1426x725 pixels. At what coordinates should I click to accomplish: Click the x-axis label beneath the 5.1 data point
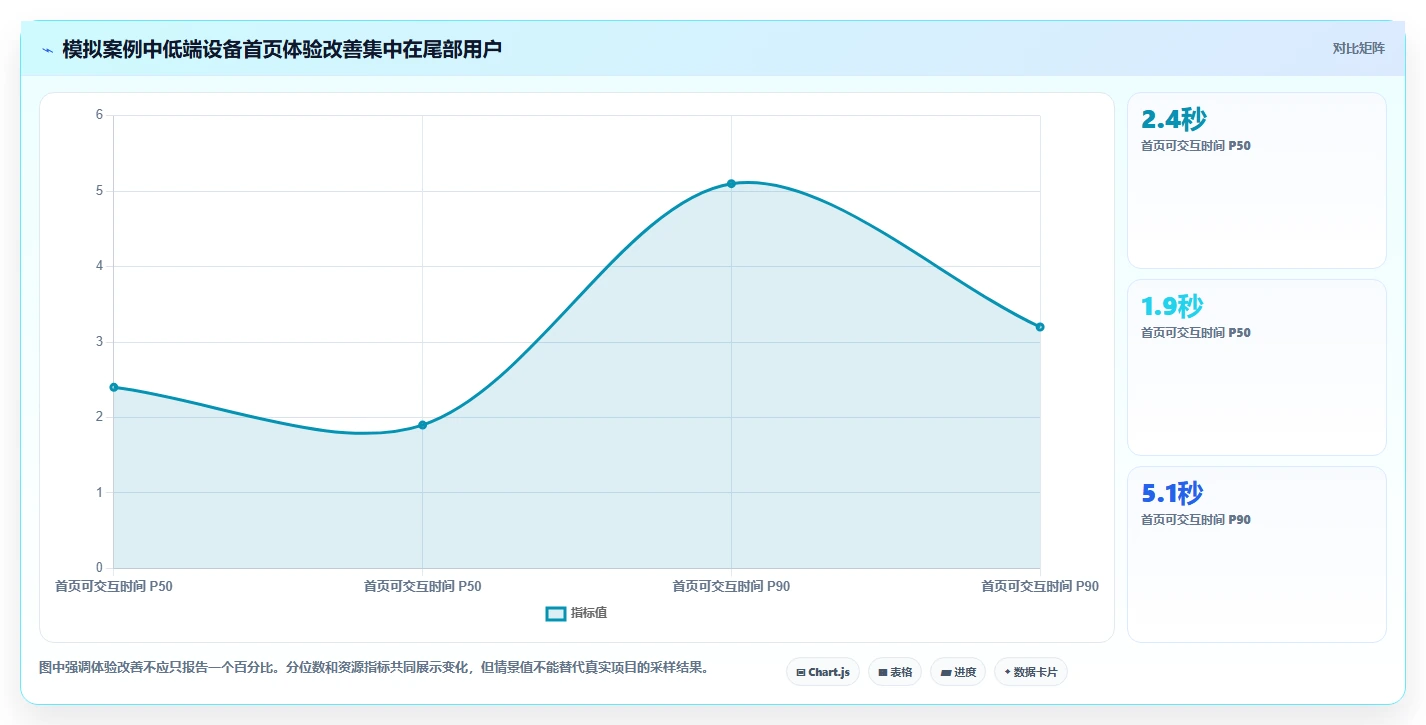731,586
